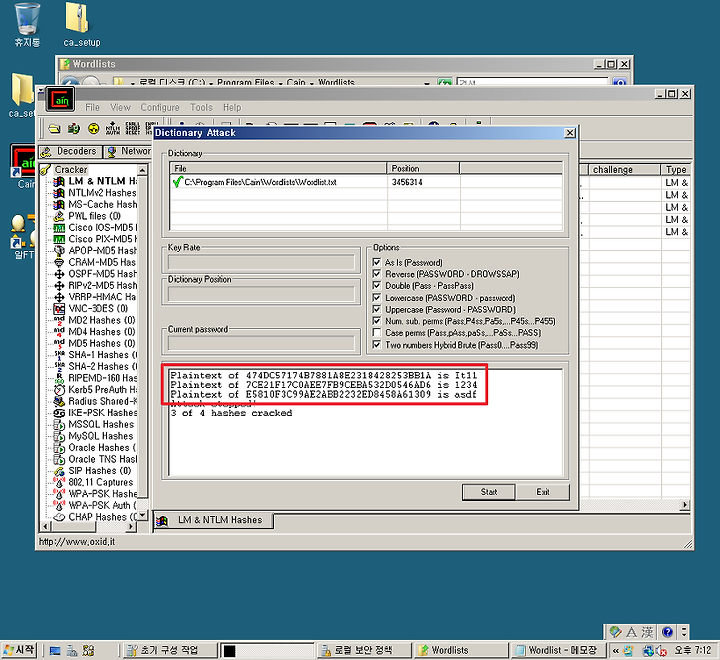Toggle the radioactive APR poisoning toolbar icon
The height and width of the screenshot is (660, 720).
click(93, 129)
